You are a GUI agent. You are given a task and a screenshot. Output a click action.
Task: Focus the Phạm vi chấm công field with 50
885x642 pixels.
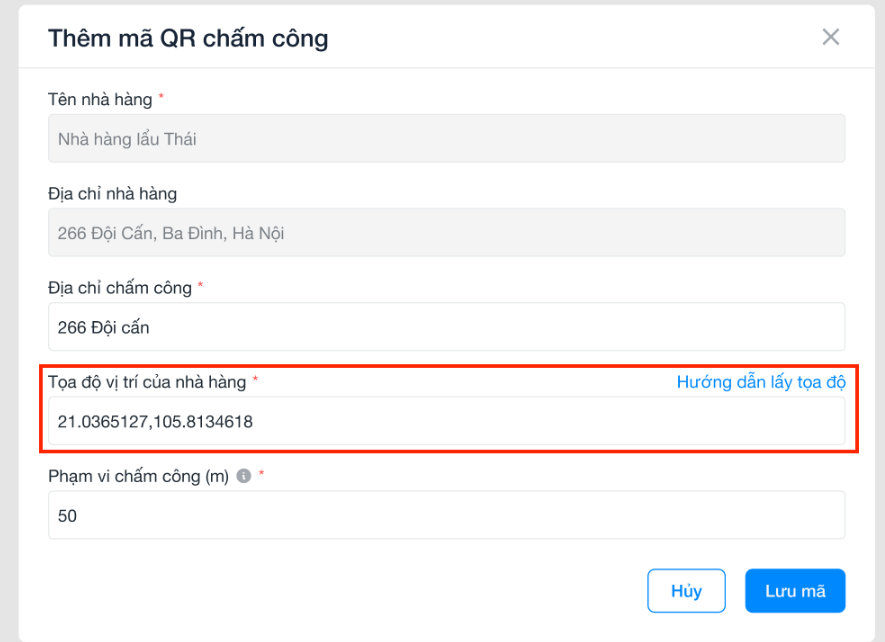coord(446,515)
